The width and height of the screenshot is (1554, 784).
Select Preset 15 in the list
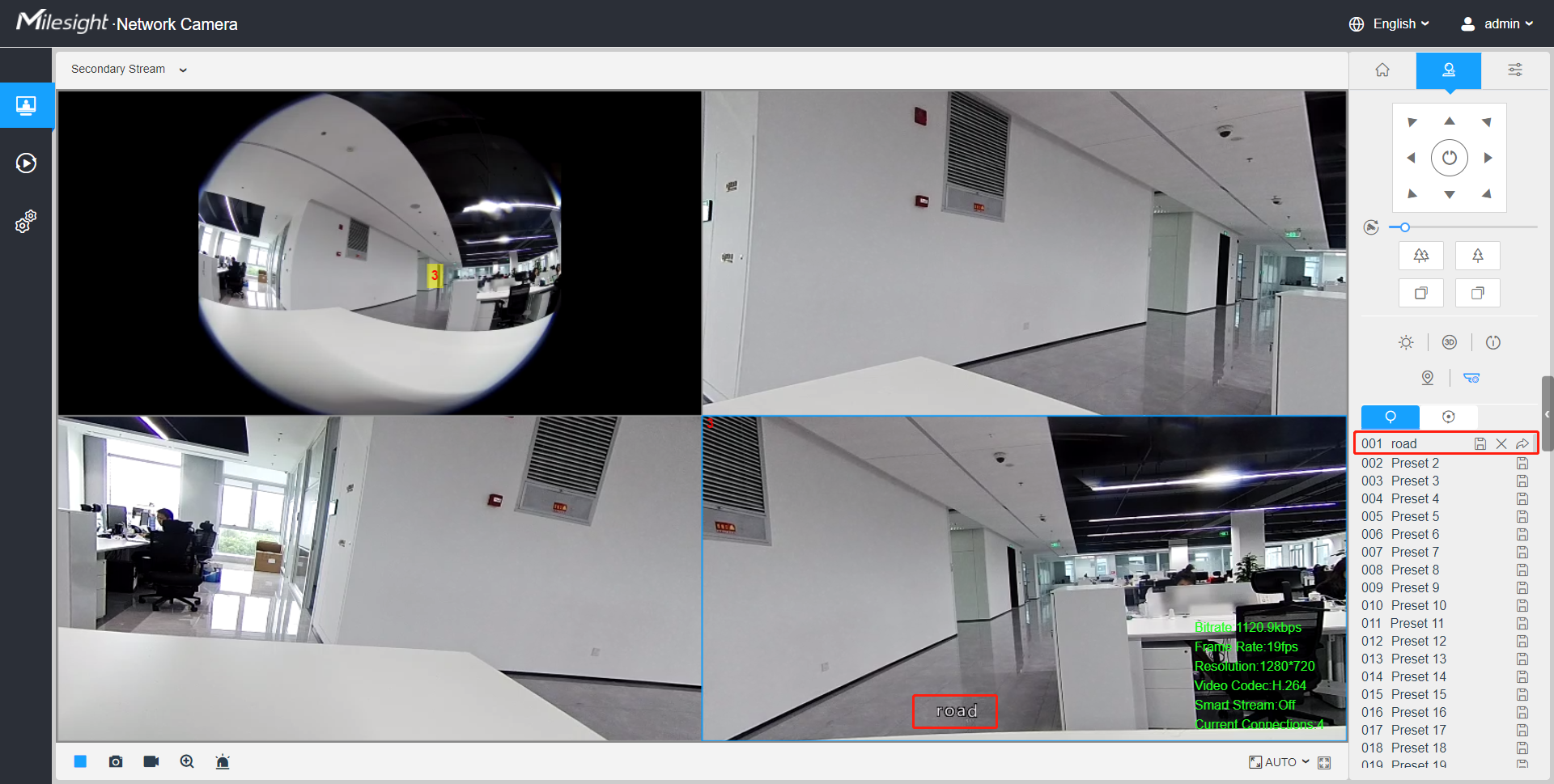point(1446,694)
